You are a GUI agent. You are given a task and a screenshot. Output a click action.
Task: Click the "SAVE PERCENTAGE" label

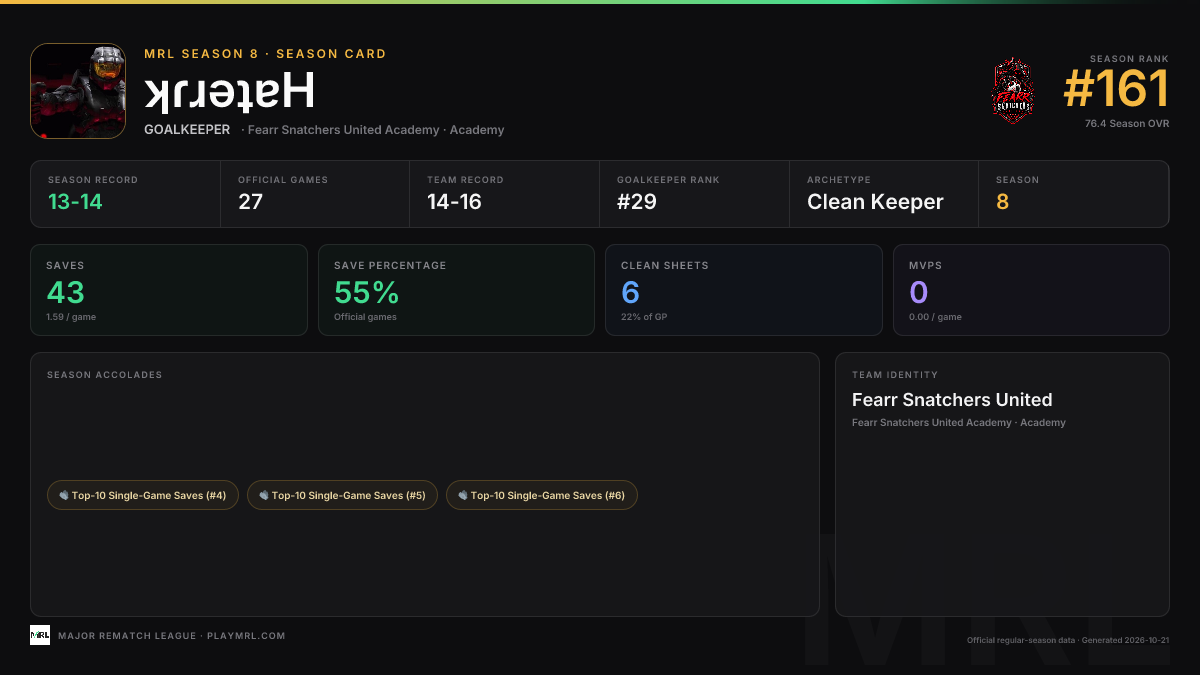coord(390,266)
